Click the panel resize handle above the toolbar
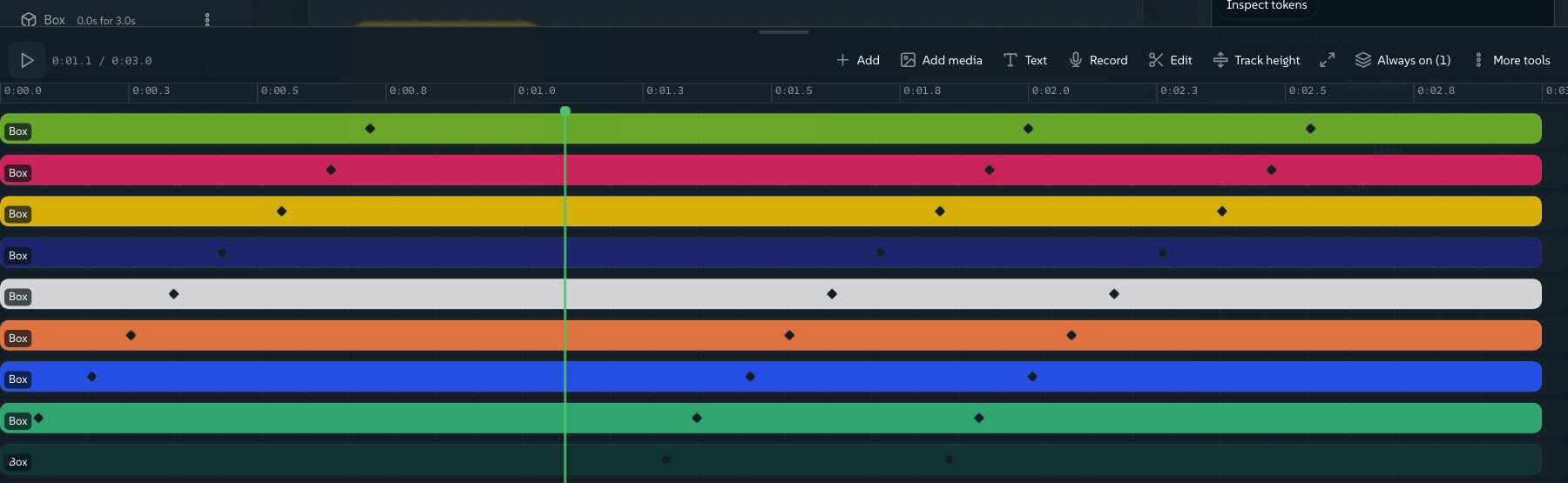Viewport: 1568px width, 483px height. [x=784, y=32]
